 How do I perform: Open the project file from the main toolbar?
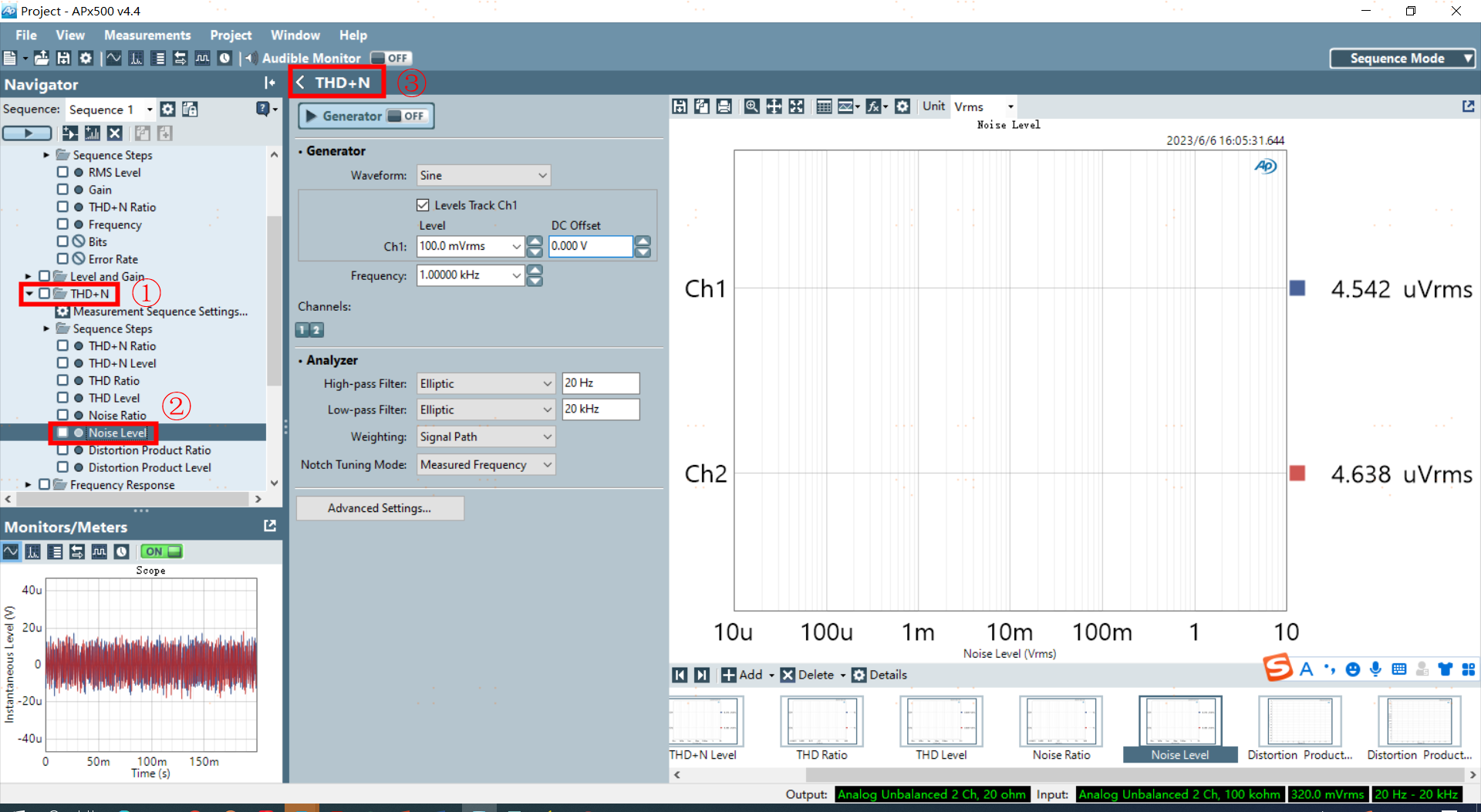(x=42, y=58)
